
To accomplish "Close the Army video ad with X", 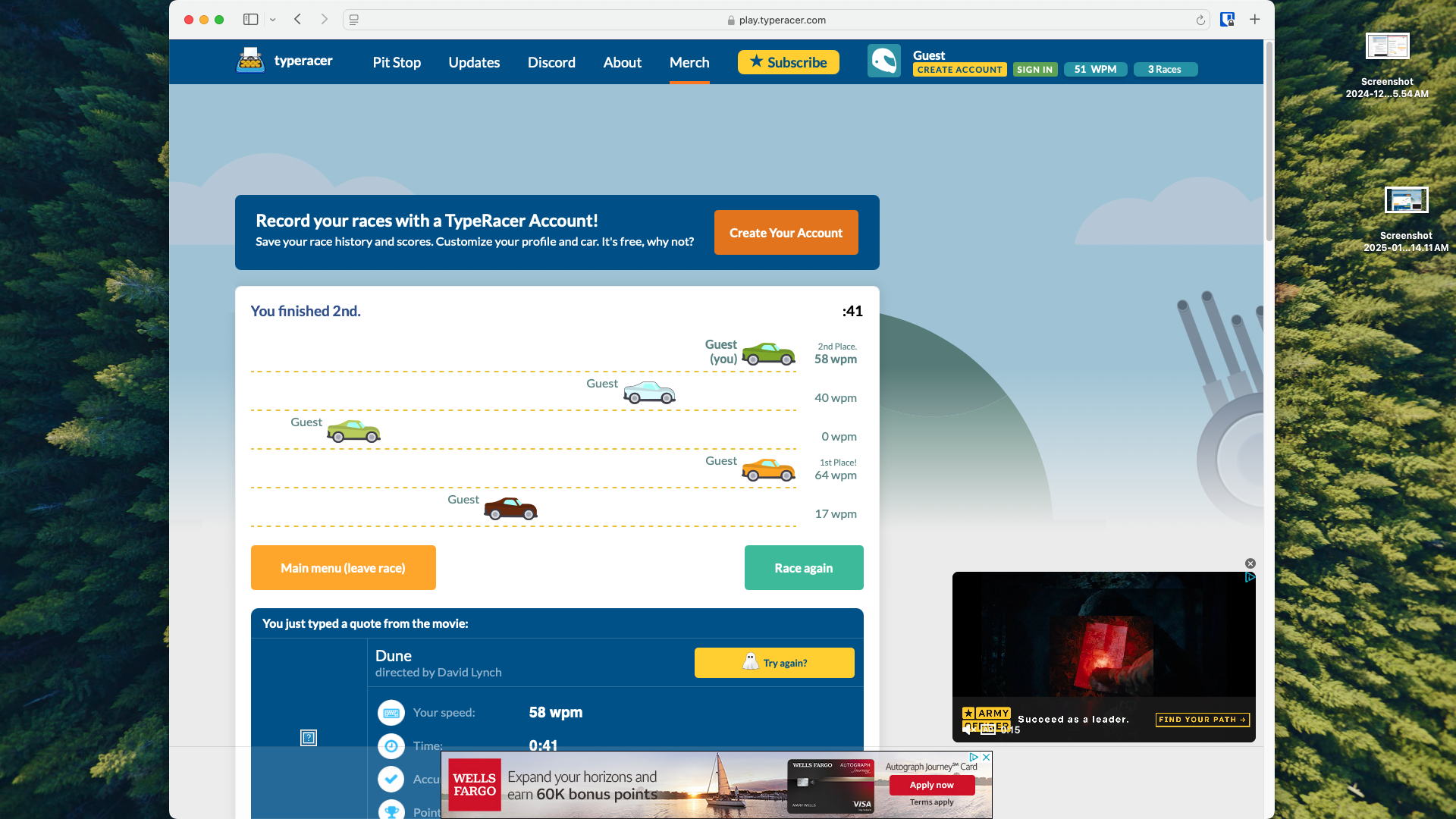I will pos(1250,563).
